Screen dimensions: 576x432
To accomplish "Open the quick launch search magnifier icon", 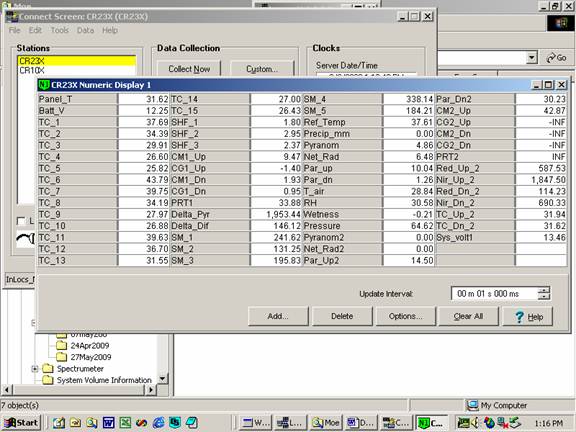I will (x=92, y=423).
